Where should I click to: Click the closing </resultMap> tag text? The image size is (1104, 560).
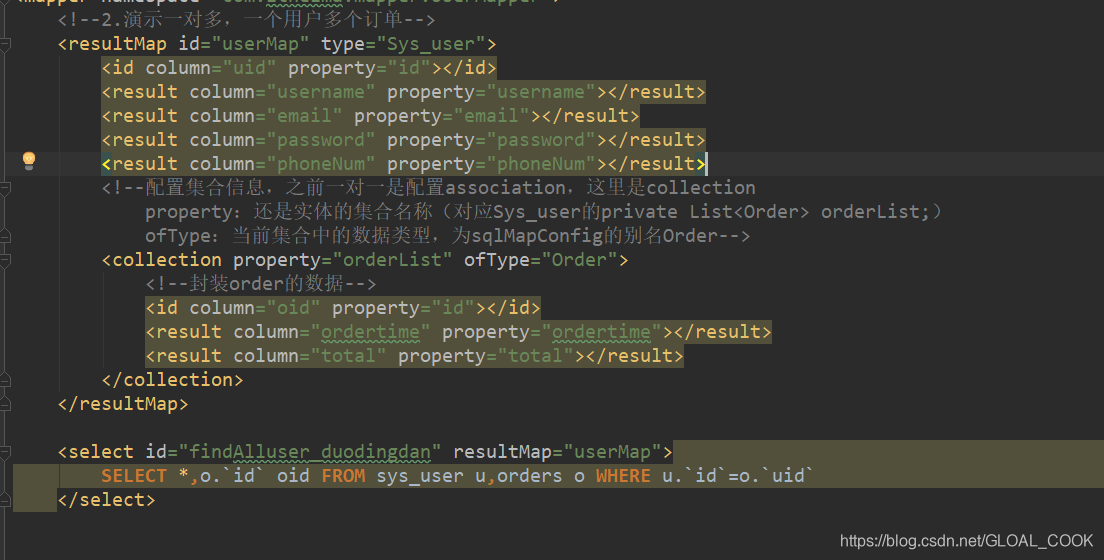click(x=123, y=404)
